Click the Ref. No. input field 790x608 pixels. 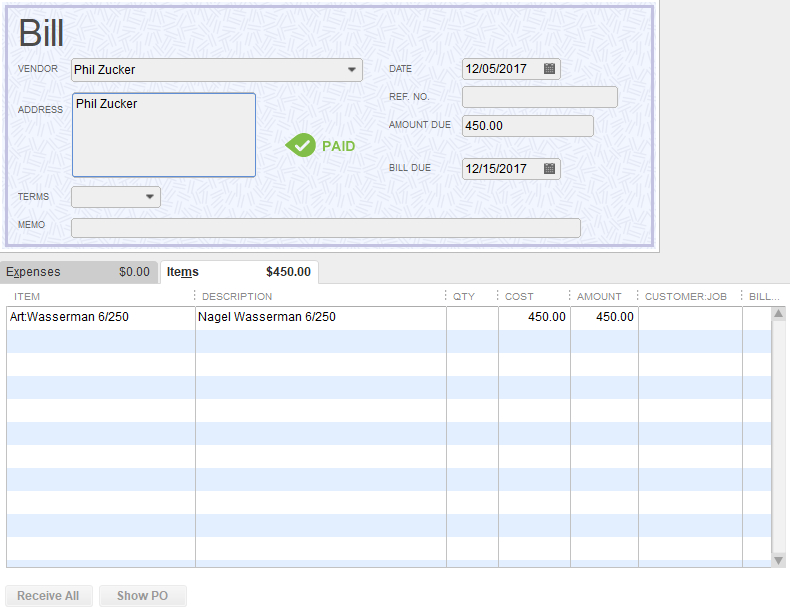pyautogui.click(x=539, y=97)
